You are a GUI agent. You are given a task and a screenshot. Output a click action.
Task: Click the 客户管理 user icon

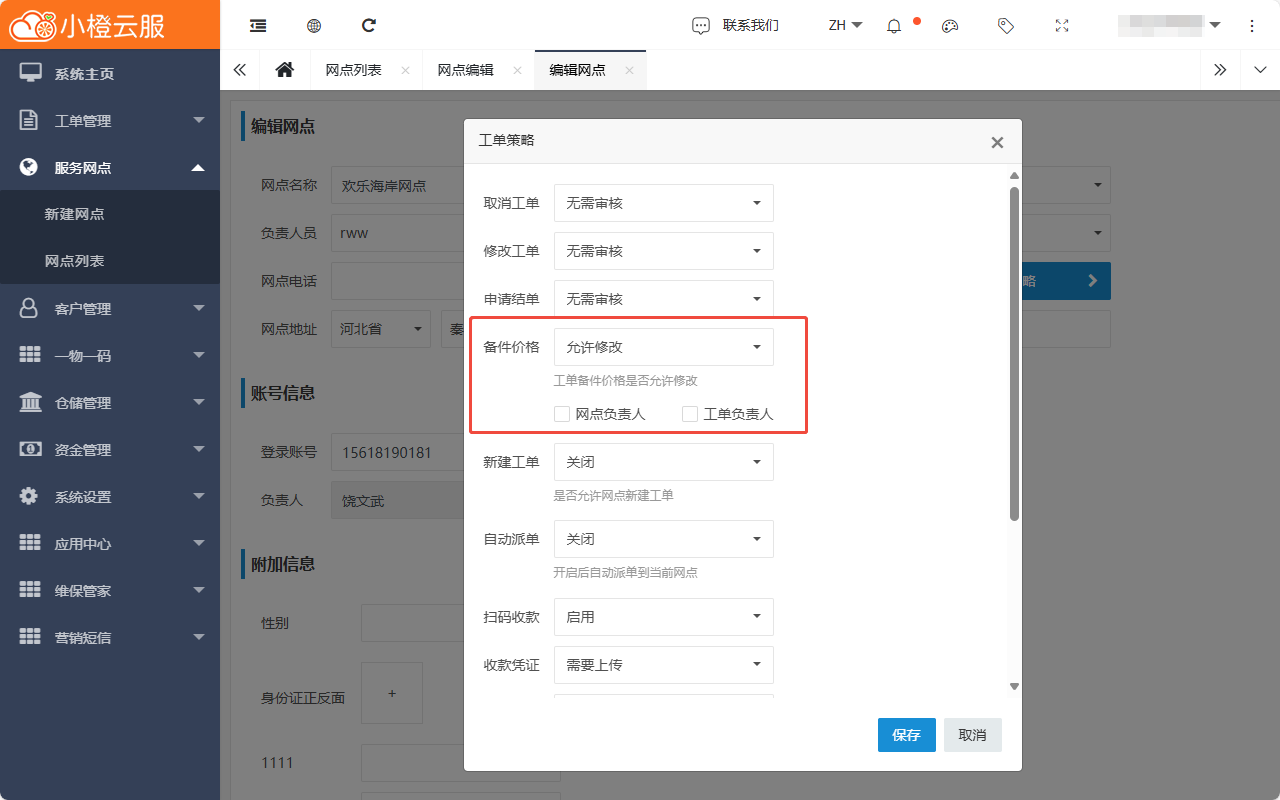click(x=30, y=308)
